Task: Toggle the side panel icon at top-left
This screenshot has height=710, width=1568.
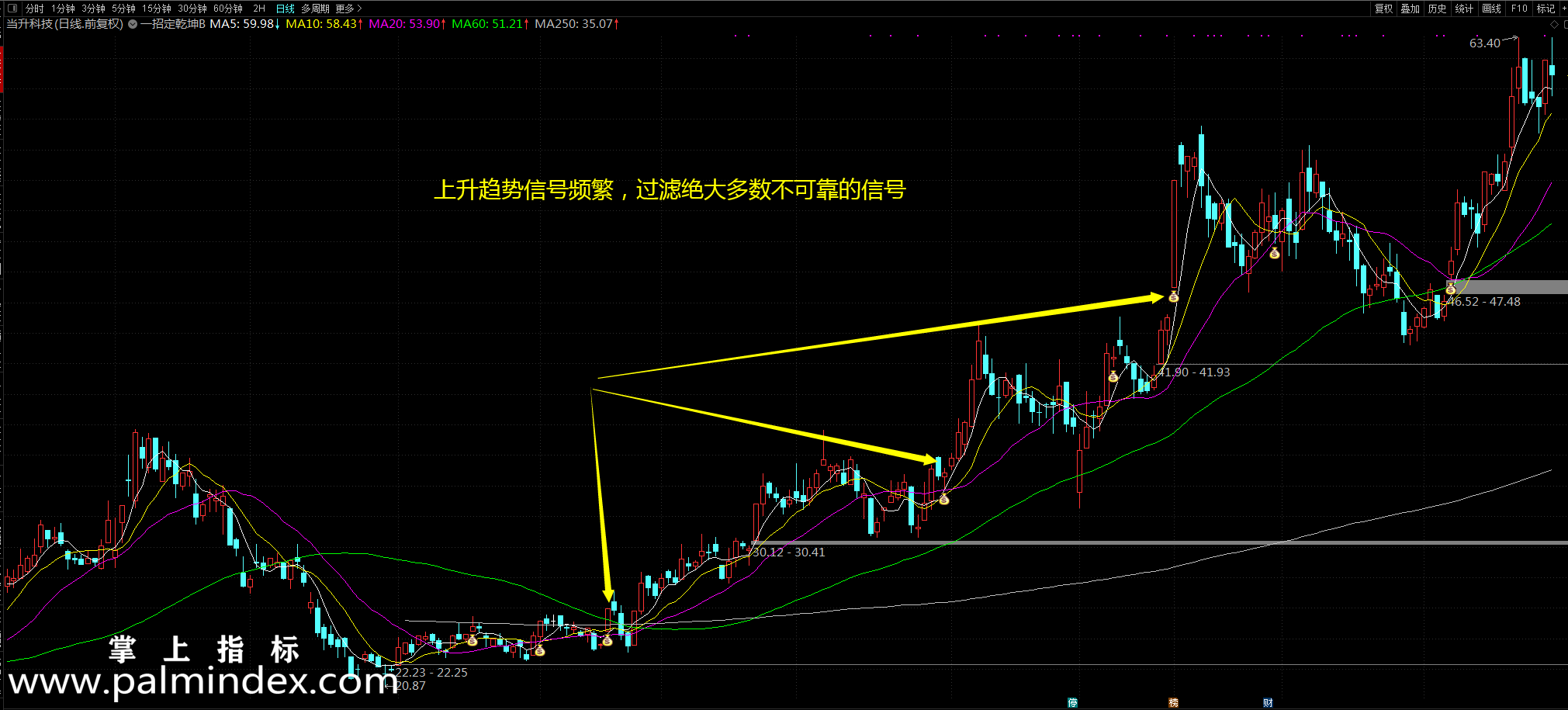Action: tap(12, 9)
